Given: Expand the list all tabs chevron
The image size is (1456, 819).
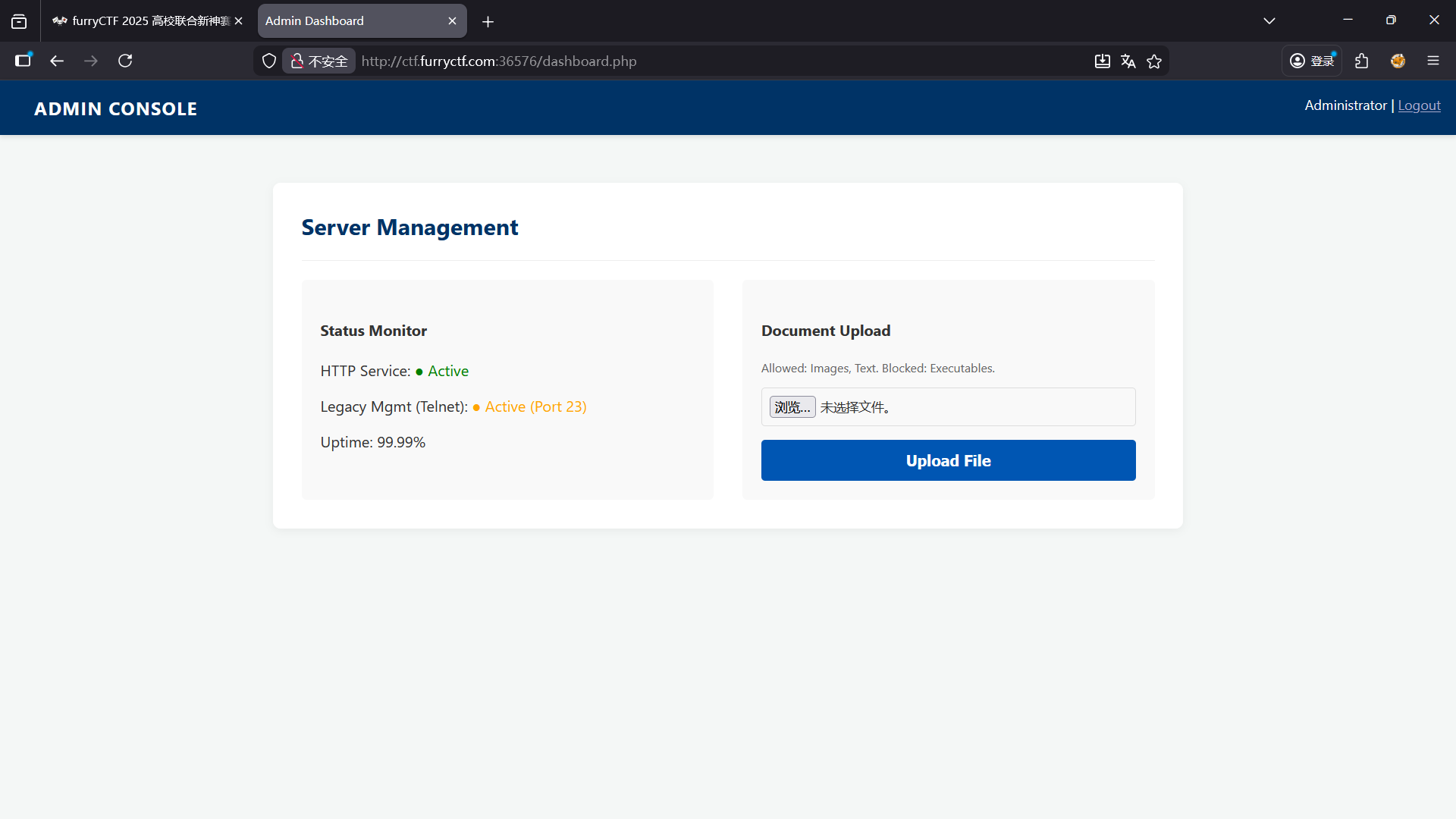Looking at the screenshot, I should (x=1269, y=20).
